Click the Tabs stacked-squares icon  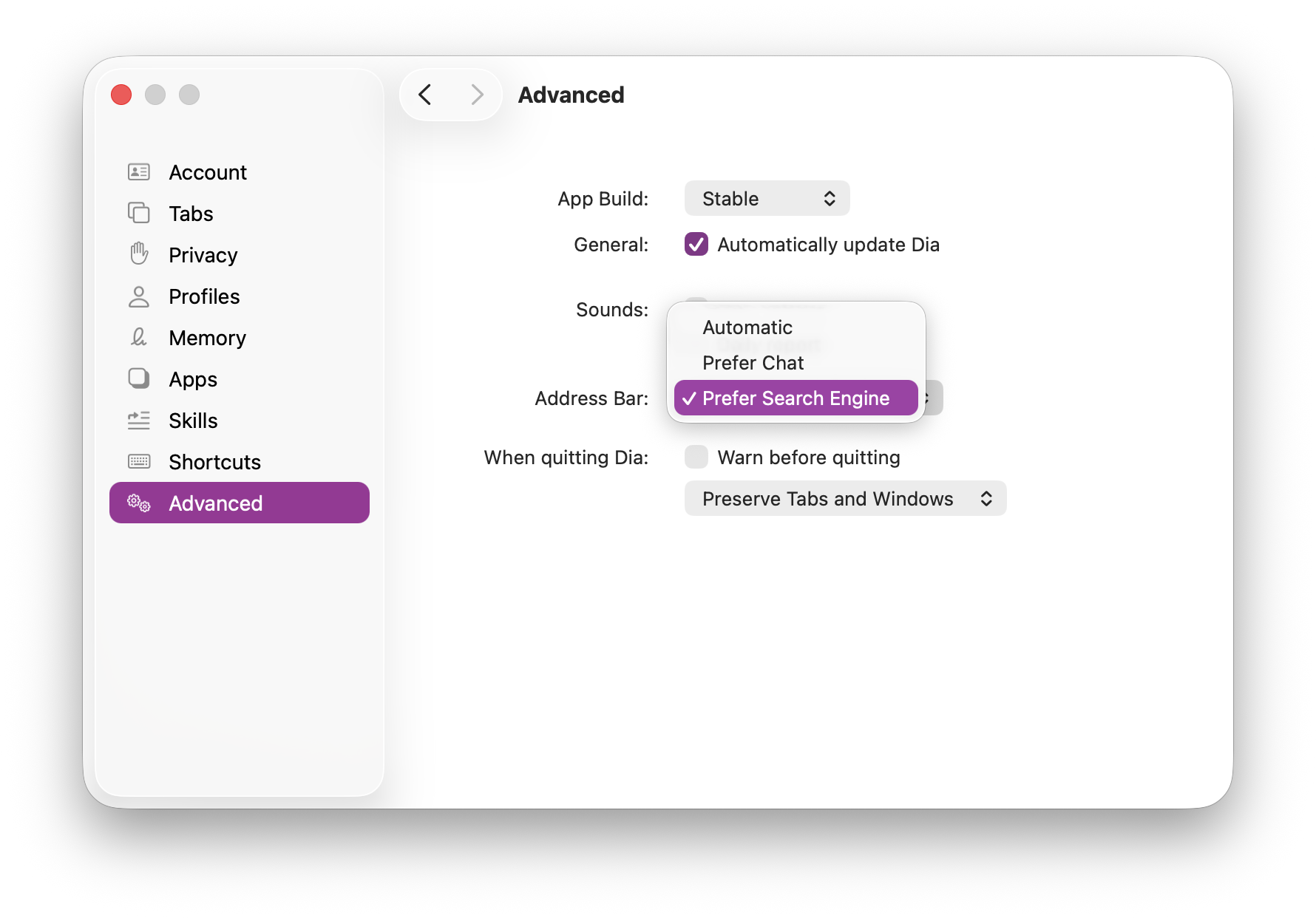pyautogui.click(x=139, y=213)
